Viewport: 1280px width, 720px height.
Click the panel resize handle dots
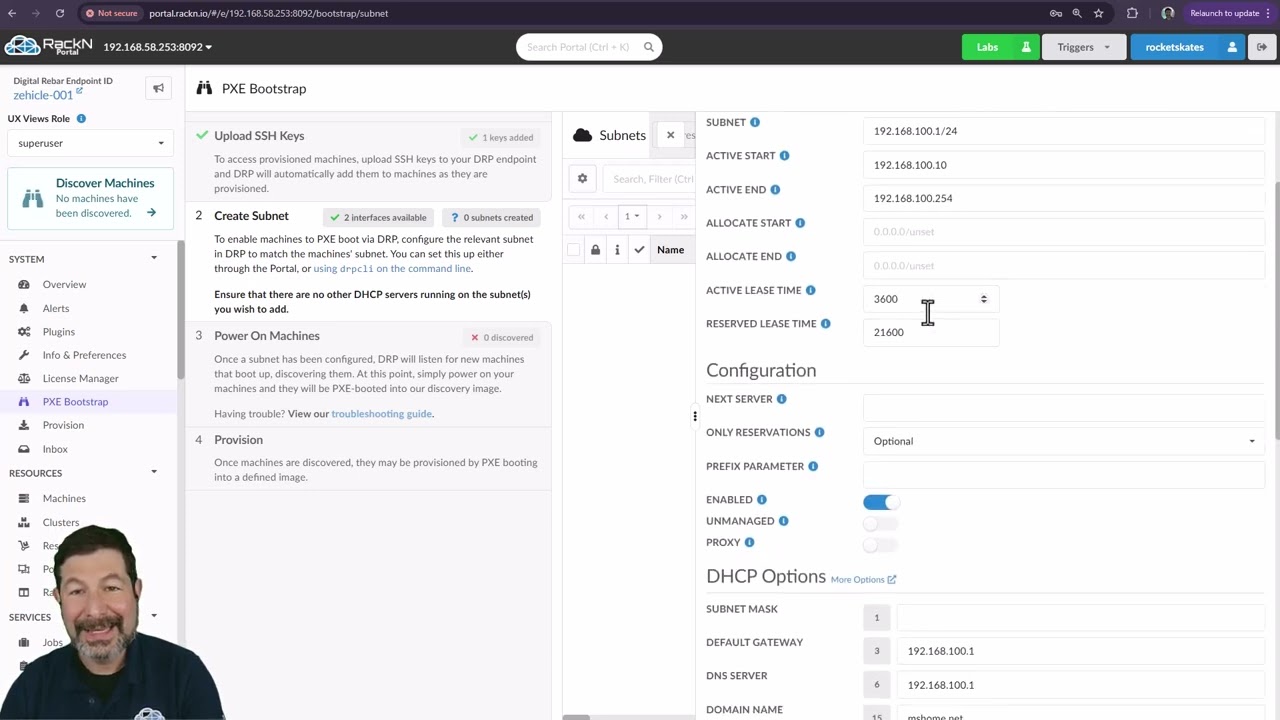point(695,416)
